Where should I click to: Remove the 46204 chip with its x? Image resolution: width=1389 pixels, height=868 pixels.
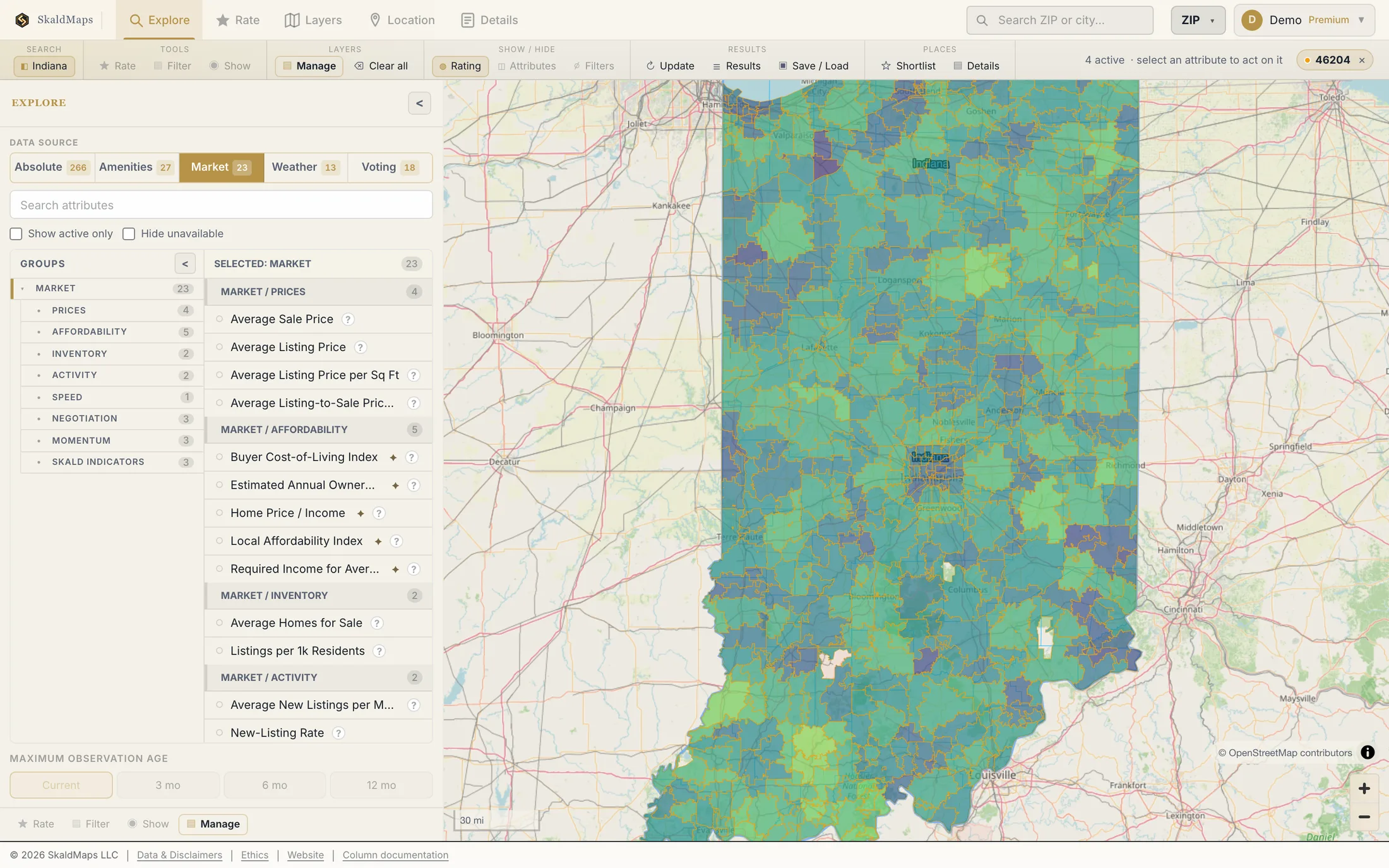pos(1362,61)
